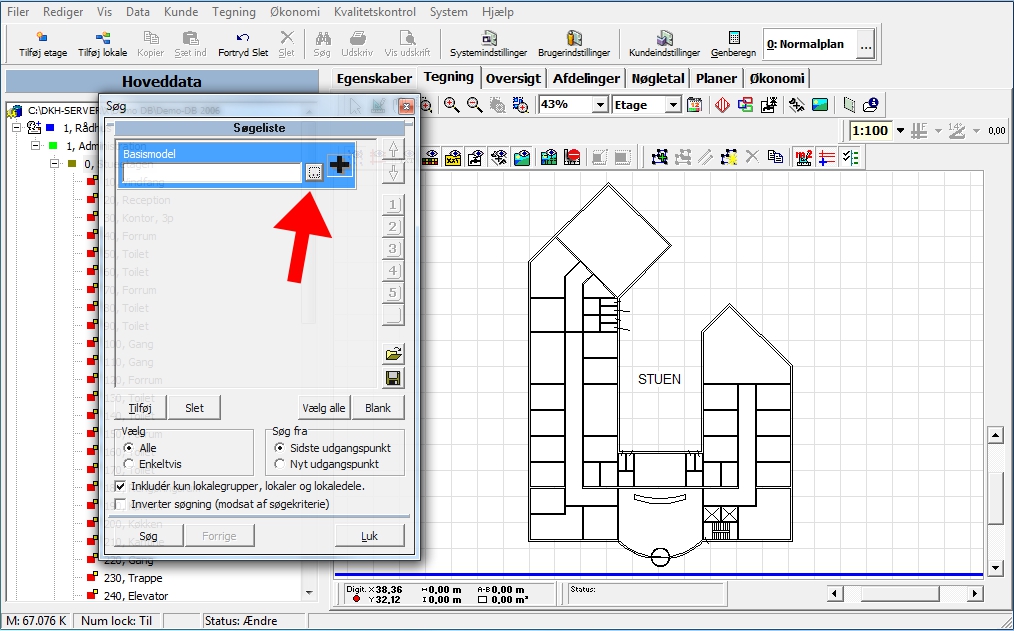1014x631 pixels.
Task: Click the red diamond mirror icon
Action: (722, 105)
